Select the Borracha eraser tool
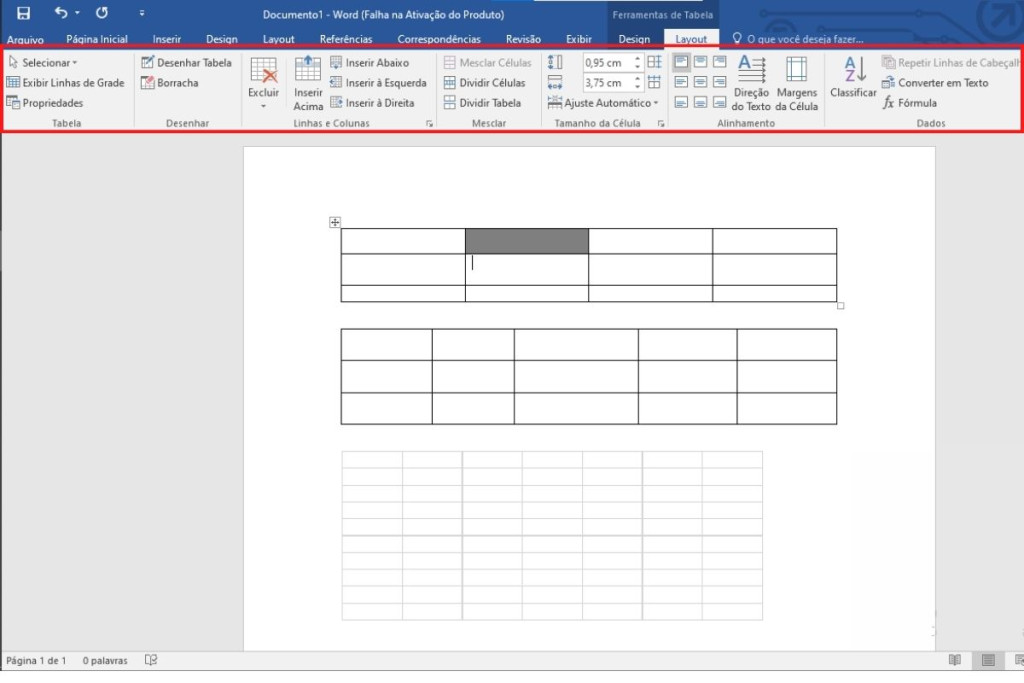1024x683 pixels. tap(170, 83)
